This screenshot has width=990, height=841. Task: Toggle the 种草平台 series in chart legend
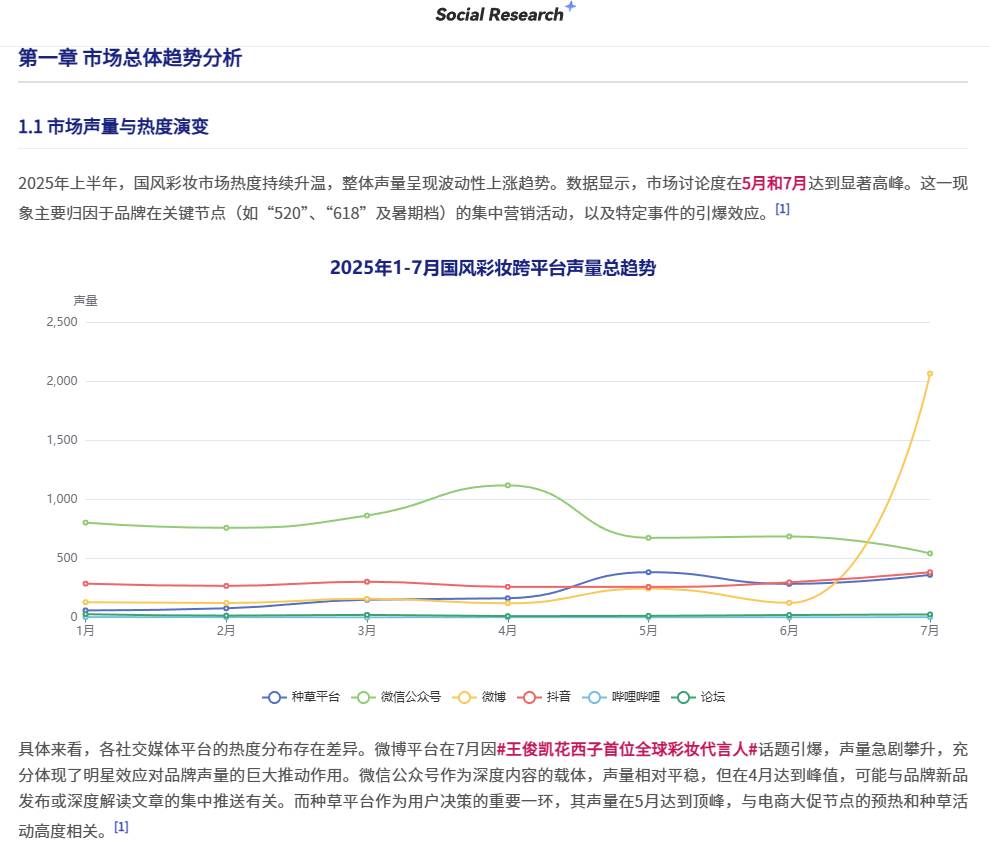tap(302, 697)
